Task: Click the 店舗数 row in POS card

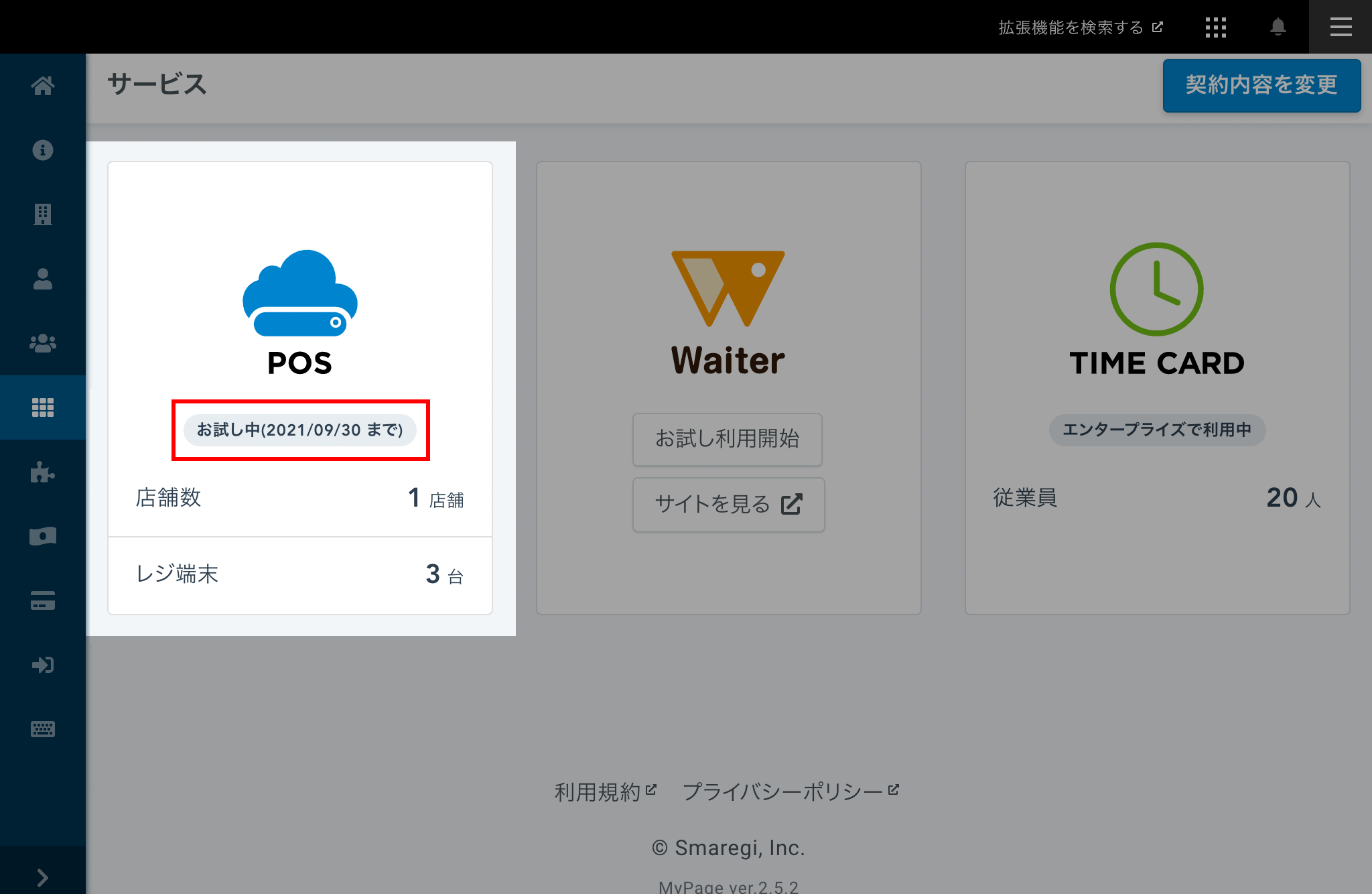Action: pos(300,498)
